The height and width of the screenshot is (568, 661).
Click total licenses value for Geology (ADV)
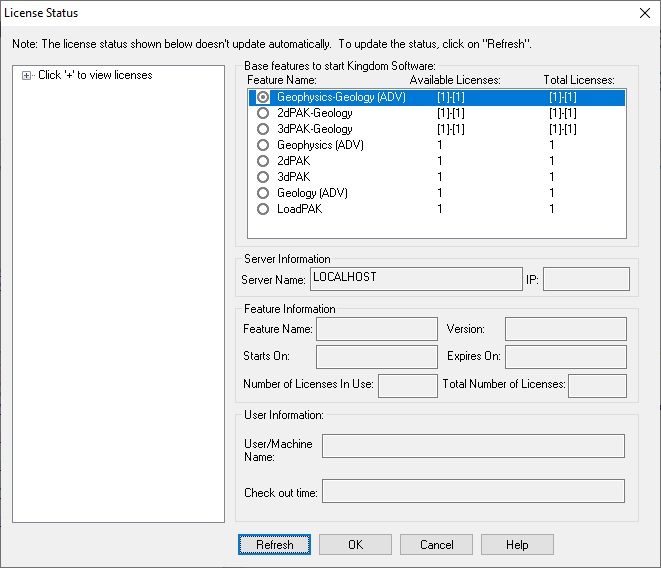coord(551,193)
